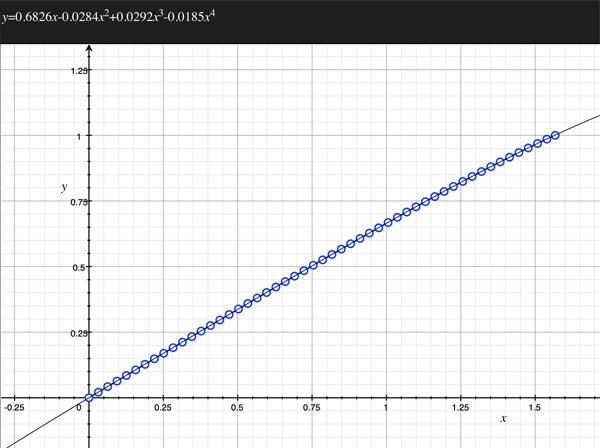
Task: Click the x-axis label 1.5
Action: click(535, 408)
